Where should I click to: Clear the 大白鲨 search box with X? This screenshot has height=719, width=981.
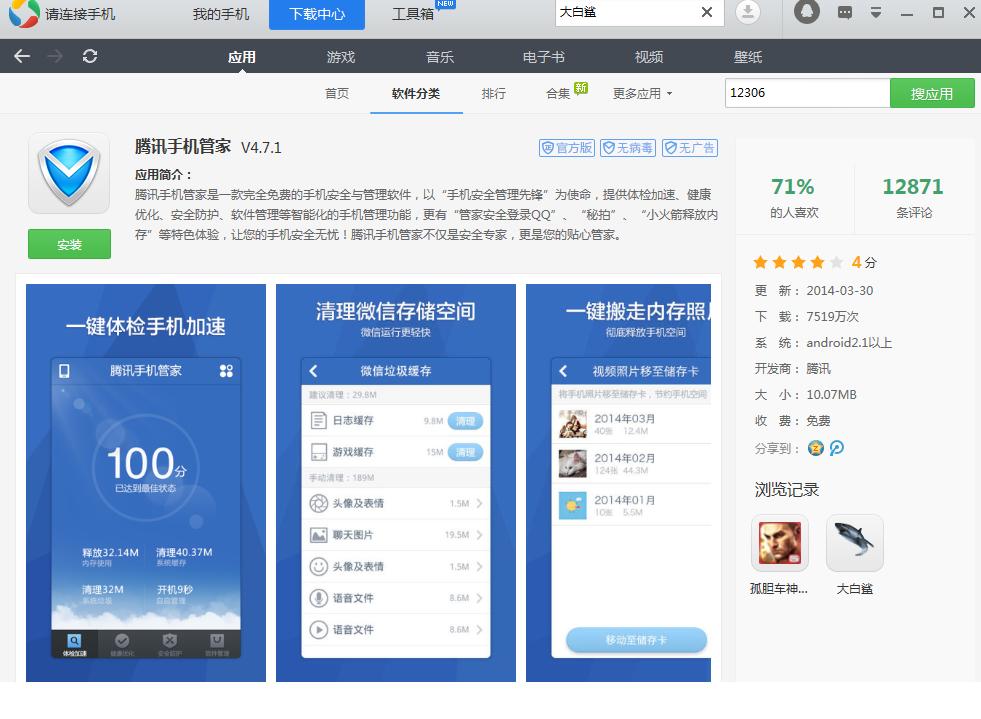(x=707, y=12)
